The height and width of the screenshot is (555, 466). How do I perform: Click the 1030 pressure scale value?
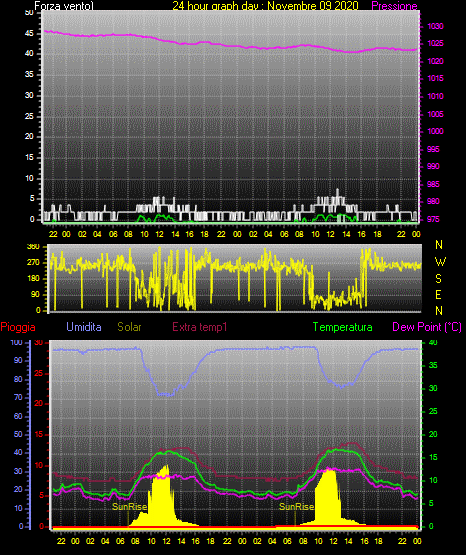(435, 26)
